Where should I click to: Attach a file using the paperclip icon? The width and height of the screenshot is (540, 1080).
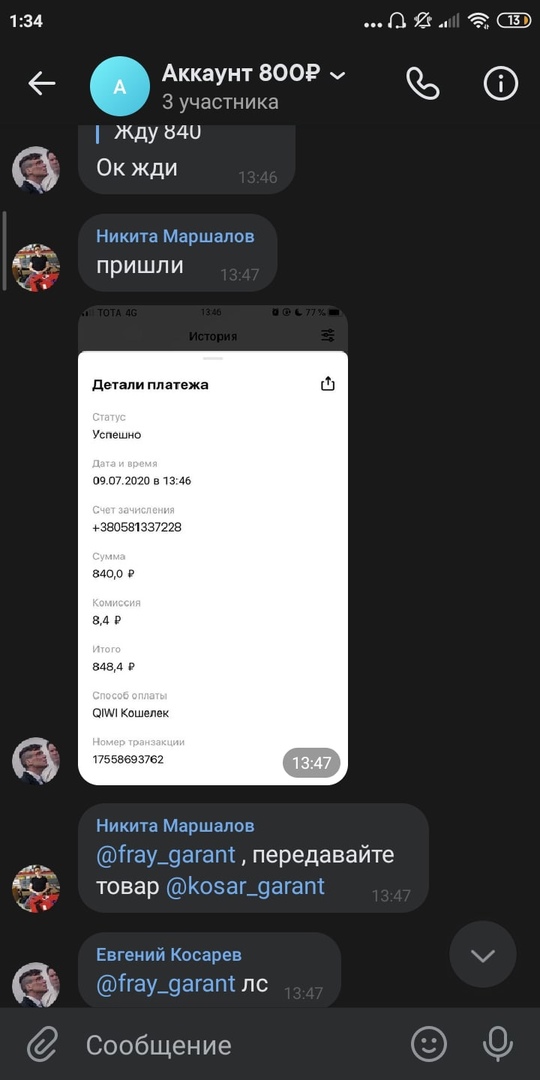pyautogui.click(x=41, y=1045)
